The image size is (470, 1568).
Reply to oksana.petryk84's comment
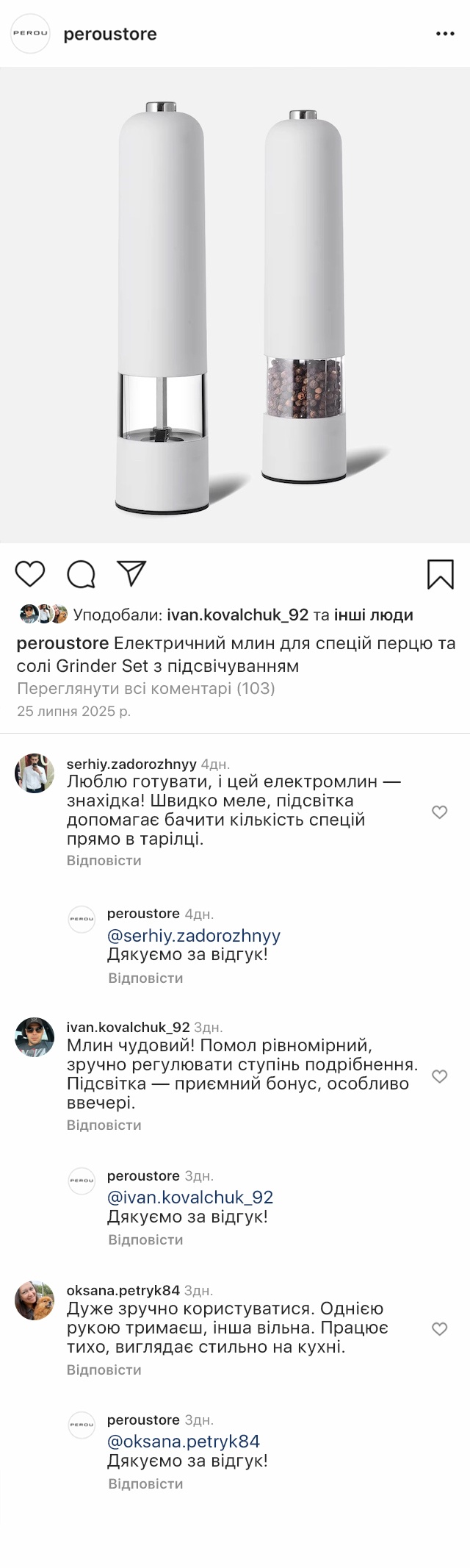click(x=104, y=1370)
